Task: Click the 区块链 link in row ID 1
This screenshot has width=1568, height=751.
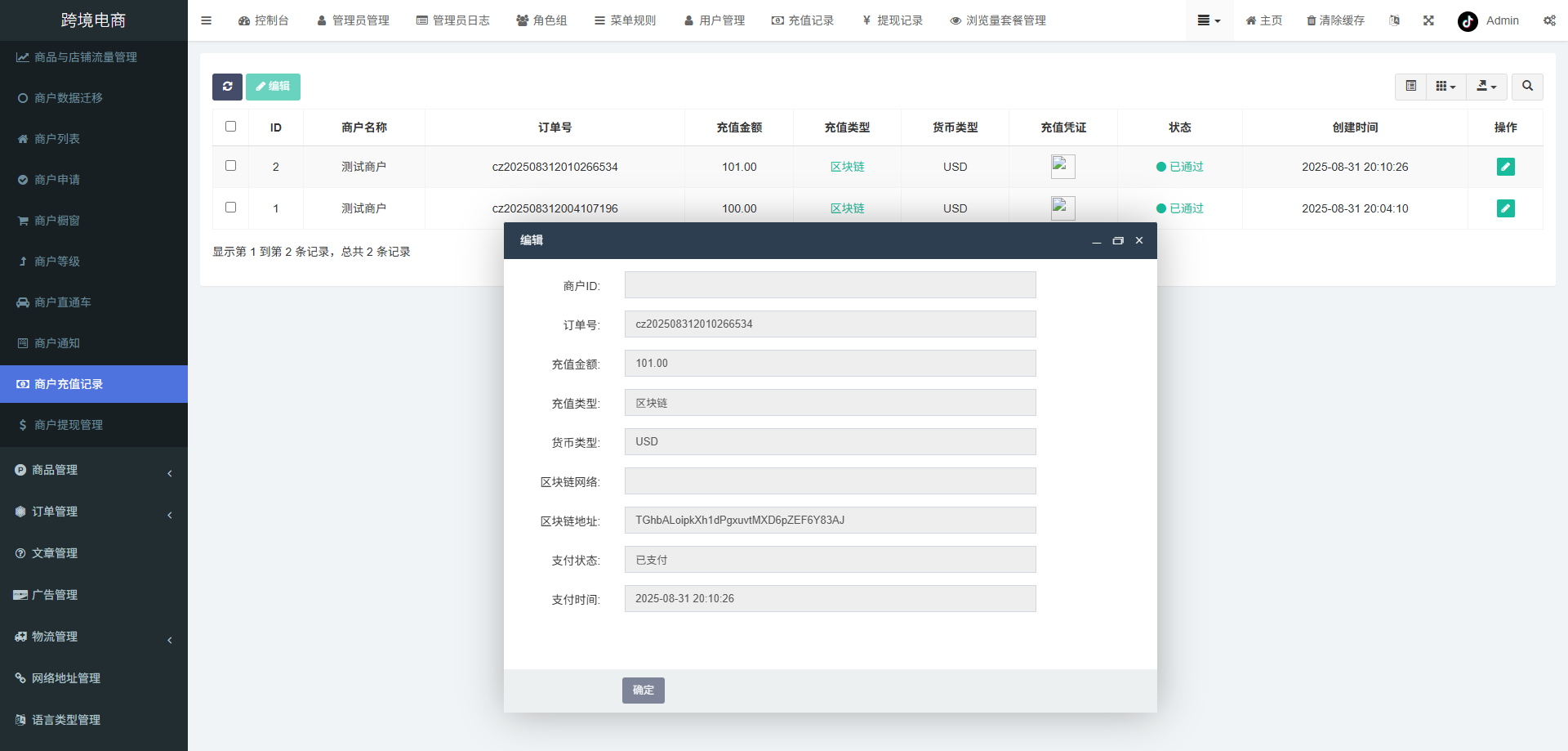Action: point(847,208)
